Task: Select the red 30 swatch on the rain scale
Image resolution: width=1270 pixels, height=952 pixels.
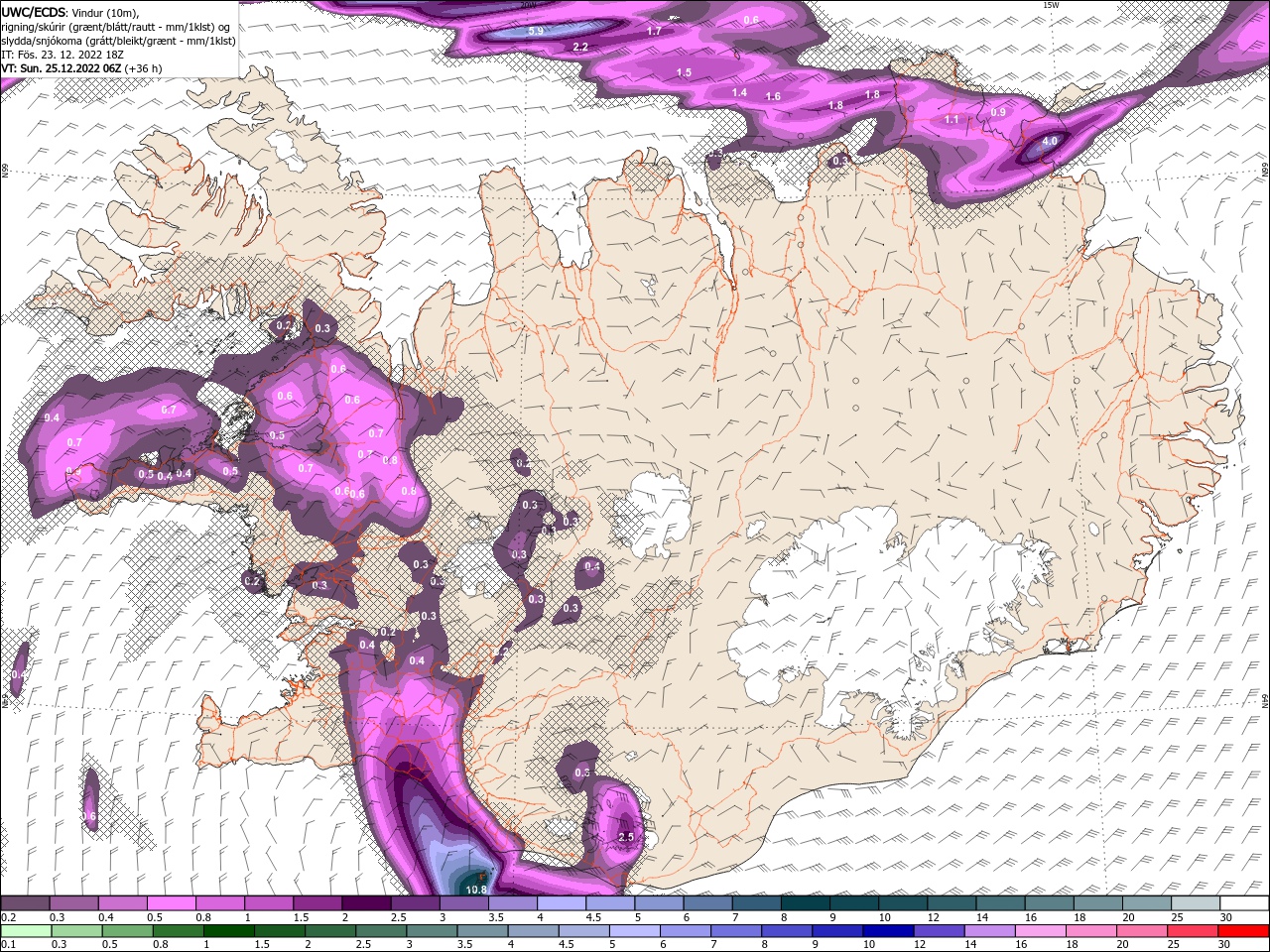Action: 1243,930
